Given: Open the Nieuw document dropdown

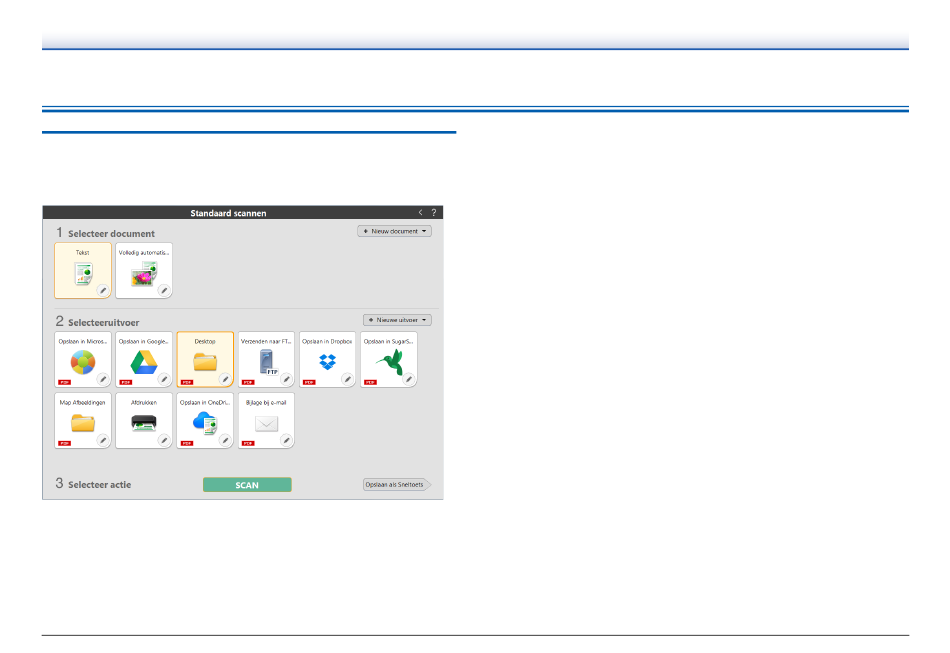Looking at the screenshot, I should tap(394, 231).
